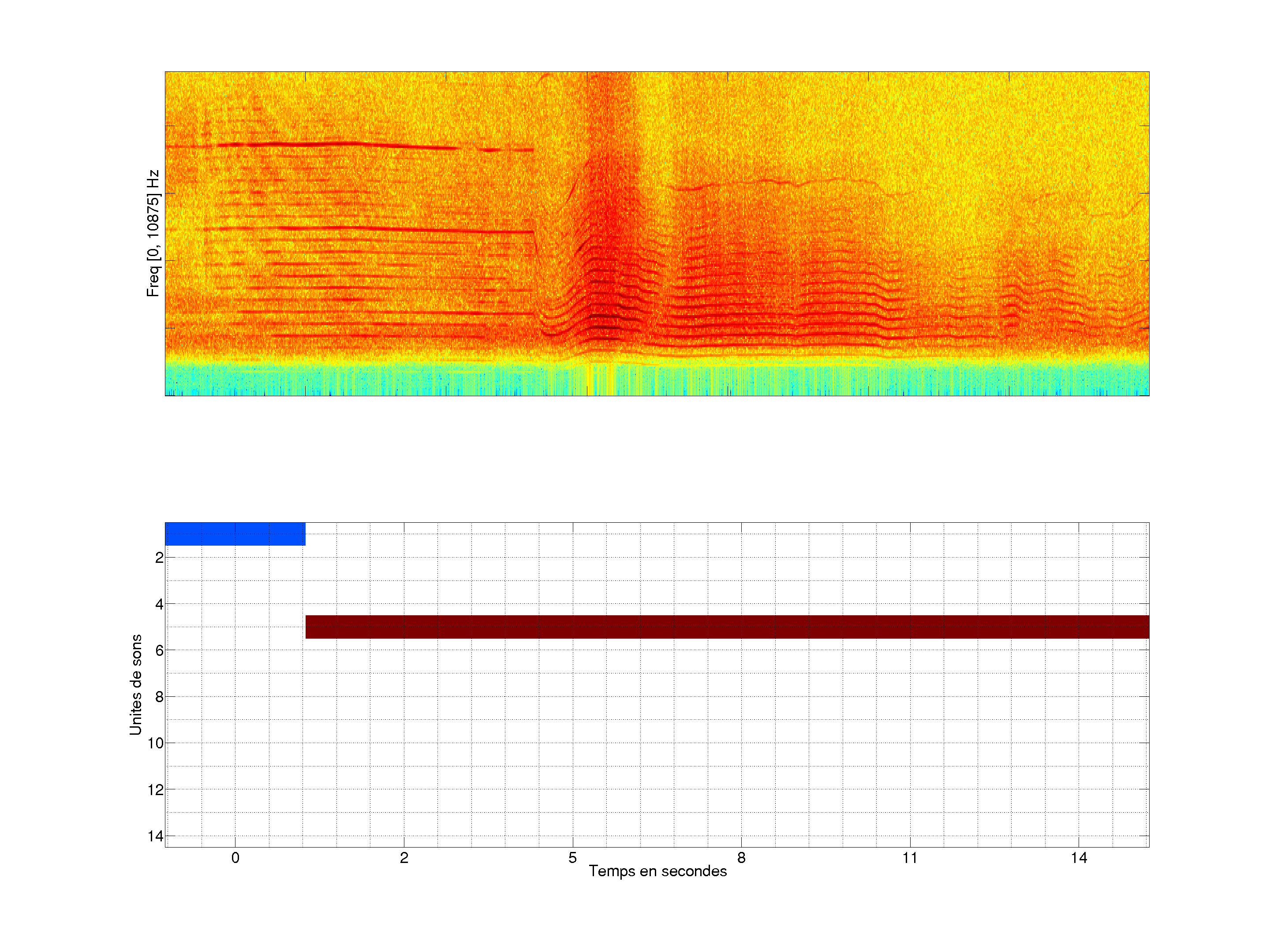
Task: Click the y-axis tick label 10
Action: pos(156,743)
